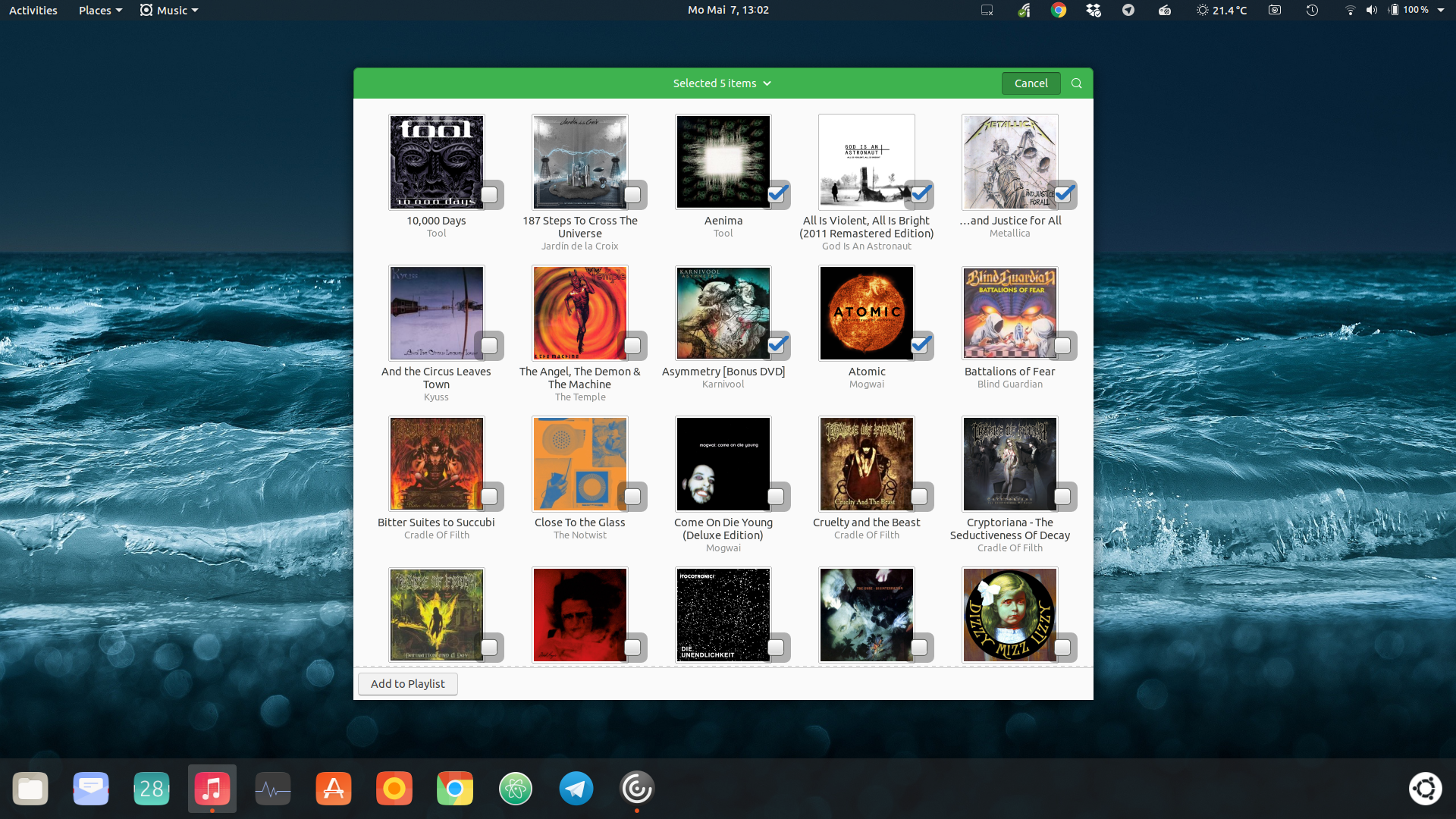This screenshot has width=1456, height=819.
Task: Select the 10,000 Days album checkbox
Action: click(489, 195)
